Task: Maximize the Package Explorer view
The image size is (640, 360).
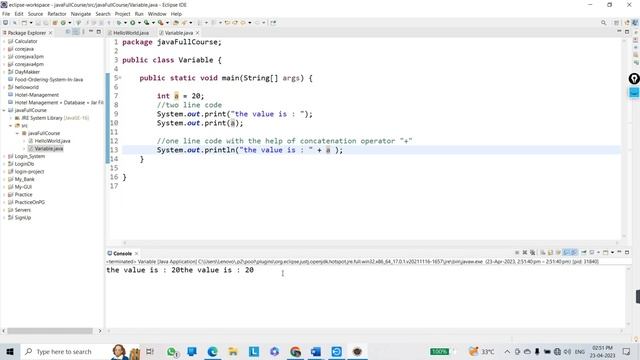Action: coord(98,32)
